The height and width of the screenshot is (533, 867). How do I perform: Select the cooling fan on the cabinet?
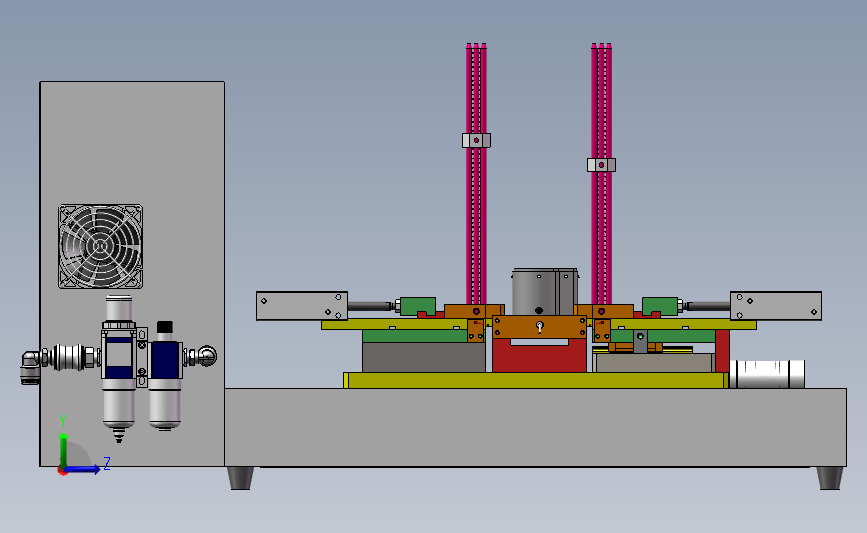(x=100, y=247)
